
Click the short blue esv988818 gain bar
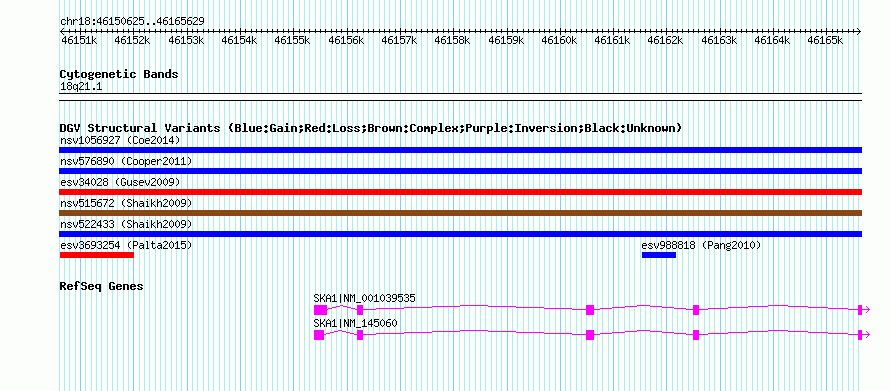point(658,255)
